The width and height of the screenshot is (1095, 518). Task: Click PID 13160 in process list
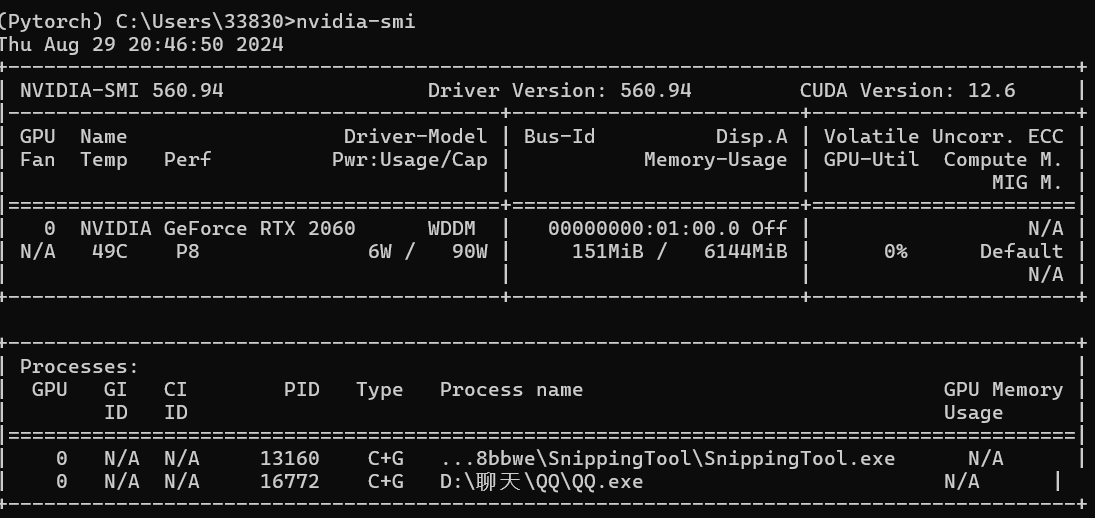290,459
